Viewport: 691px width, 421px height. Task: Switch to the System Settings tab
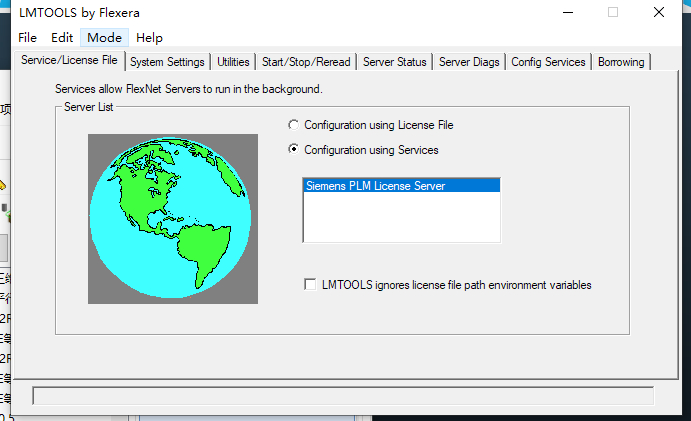167,62
